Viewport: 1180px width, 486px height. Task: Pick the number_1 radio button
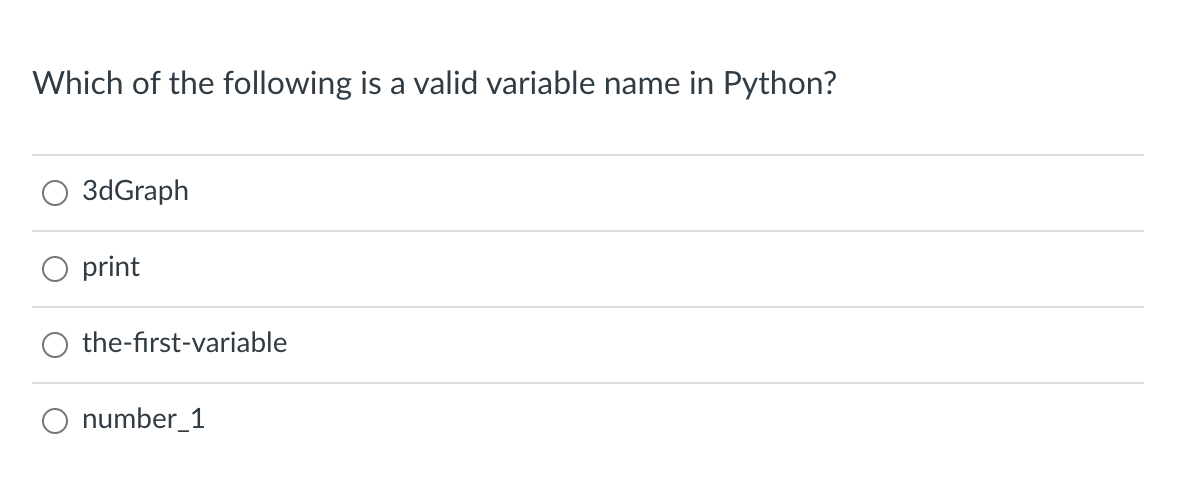click(54, 421)
